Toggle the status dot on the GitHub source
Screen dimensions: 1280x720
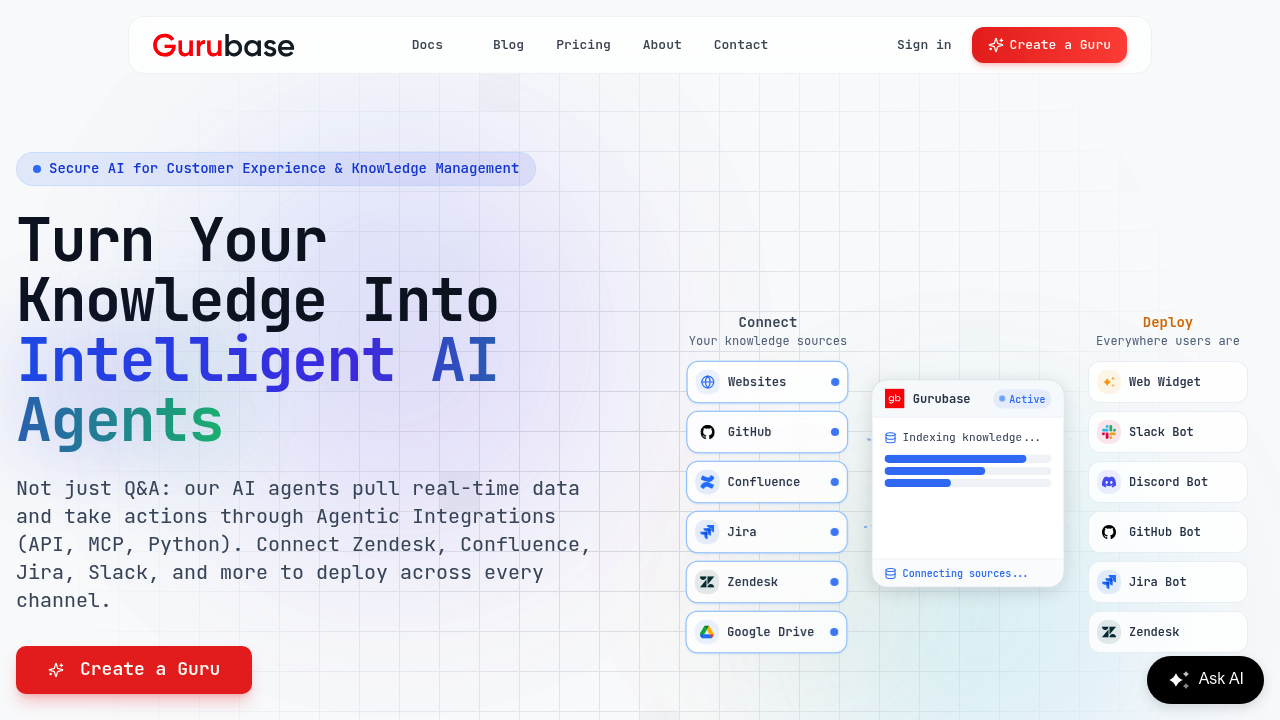click(834, 432)
